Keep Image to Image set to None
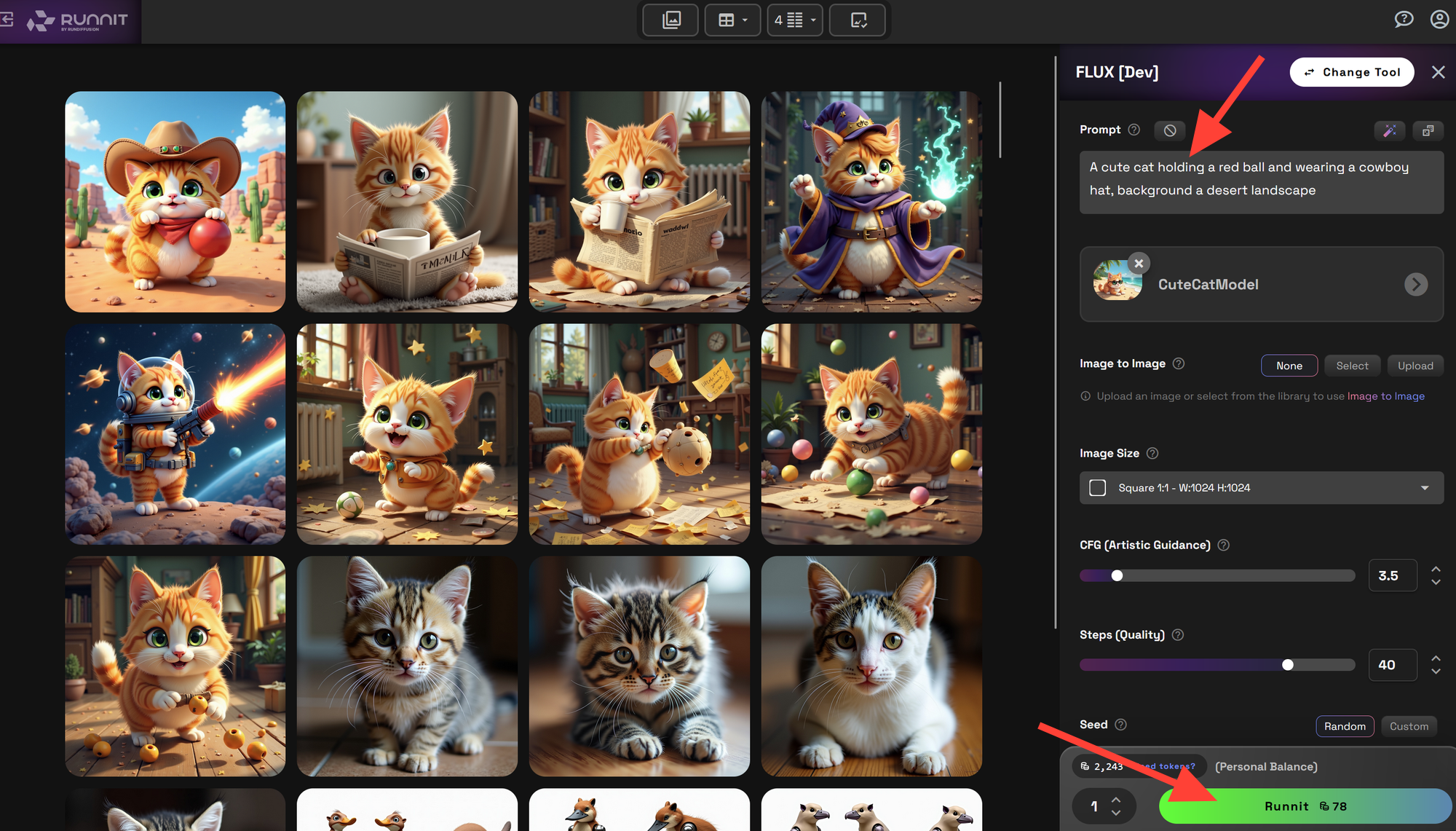This screenshot has width=1456, height=831. tap(1289, 365)
